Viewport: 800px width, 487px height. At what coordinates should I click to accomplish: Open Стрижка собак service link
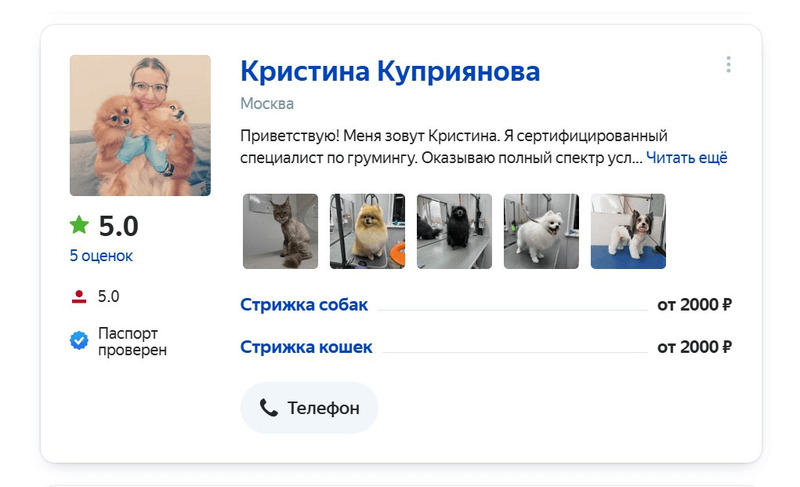(x=304, y=304)
